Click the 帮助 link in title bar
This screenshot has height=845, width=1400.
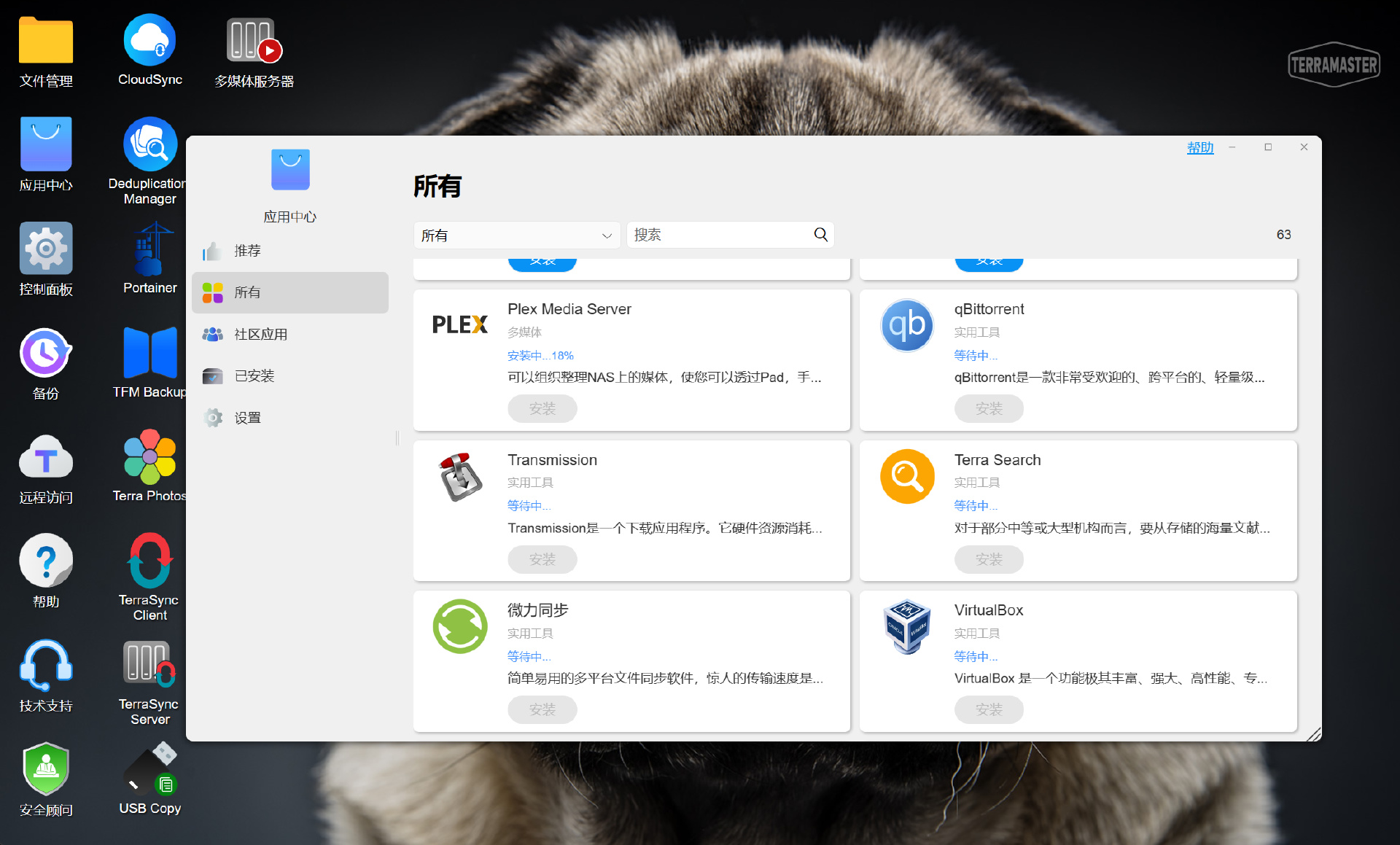click(1199, 148)
